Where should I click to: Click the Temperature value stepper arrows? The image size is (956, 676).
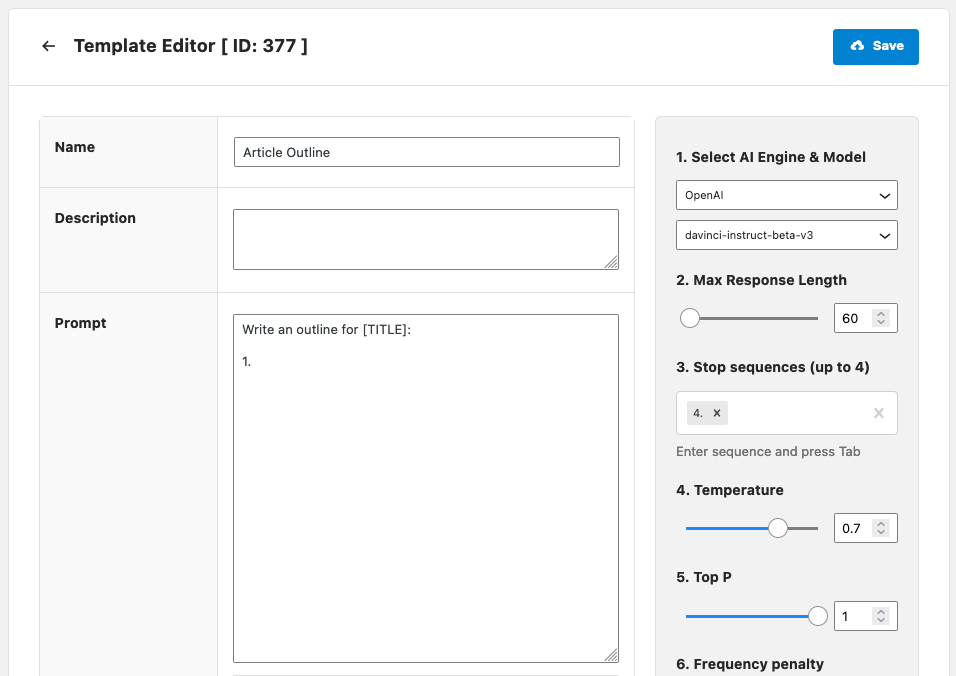point(880,528)
